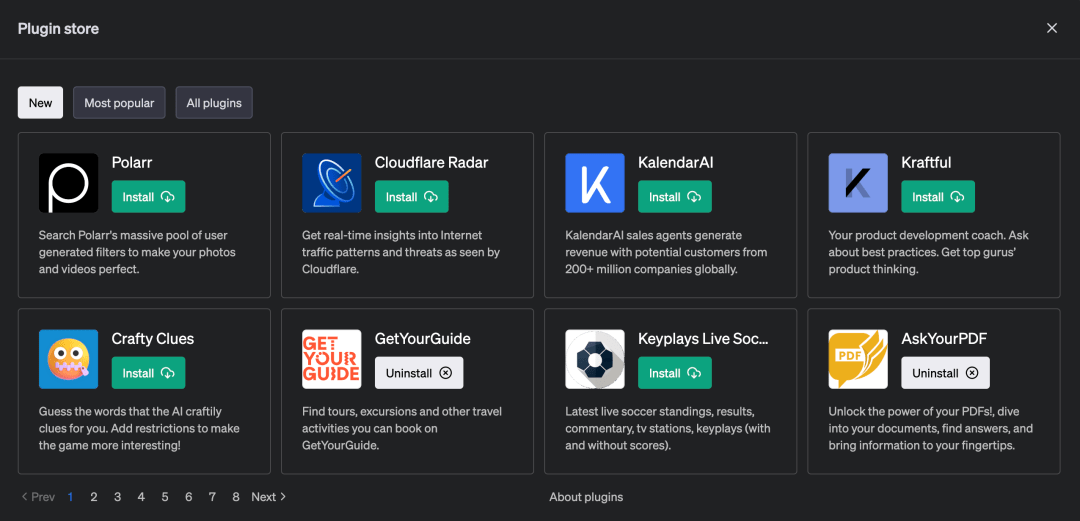Close the Plugin store dialog
Screen dimensions: 1080x521
1051,28
